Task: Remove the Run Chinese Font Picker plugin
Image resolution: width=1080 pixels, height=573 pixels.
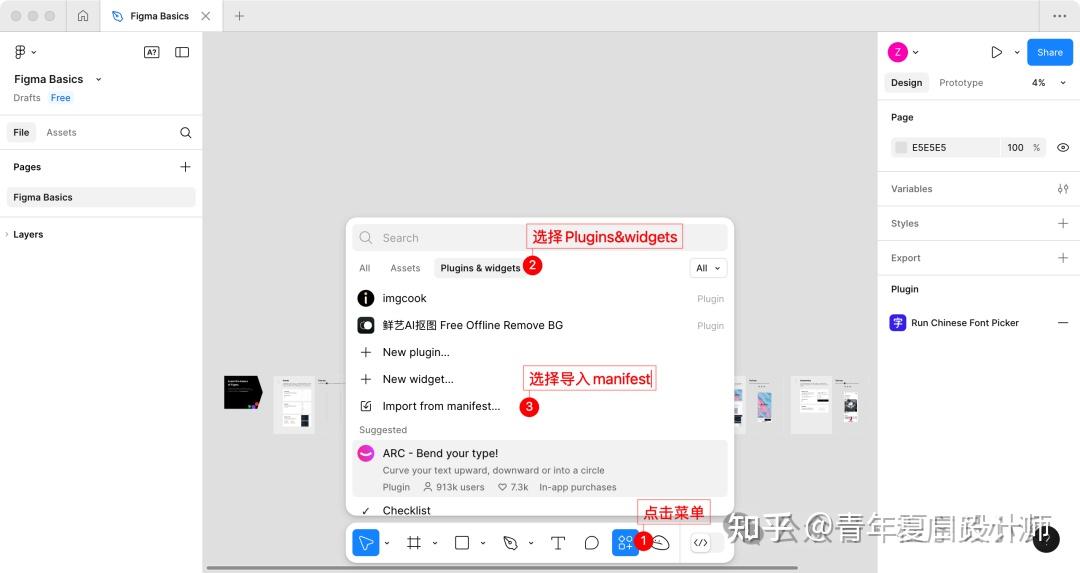Action: coord(1063,322)
